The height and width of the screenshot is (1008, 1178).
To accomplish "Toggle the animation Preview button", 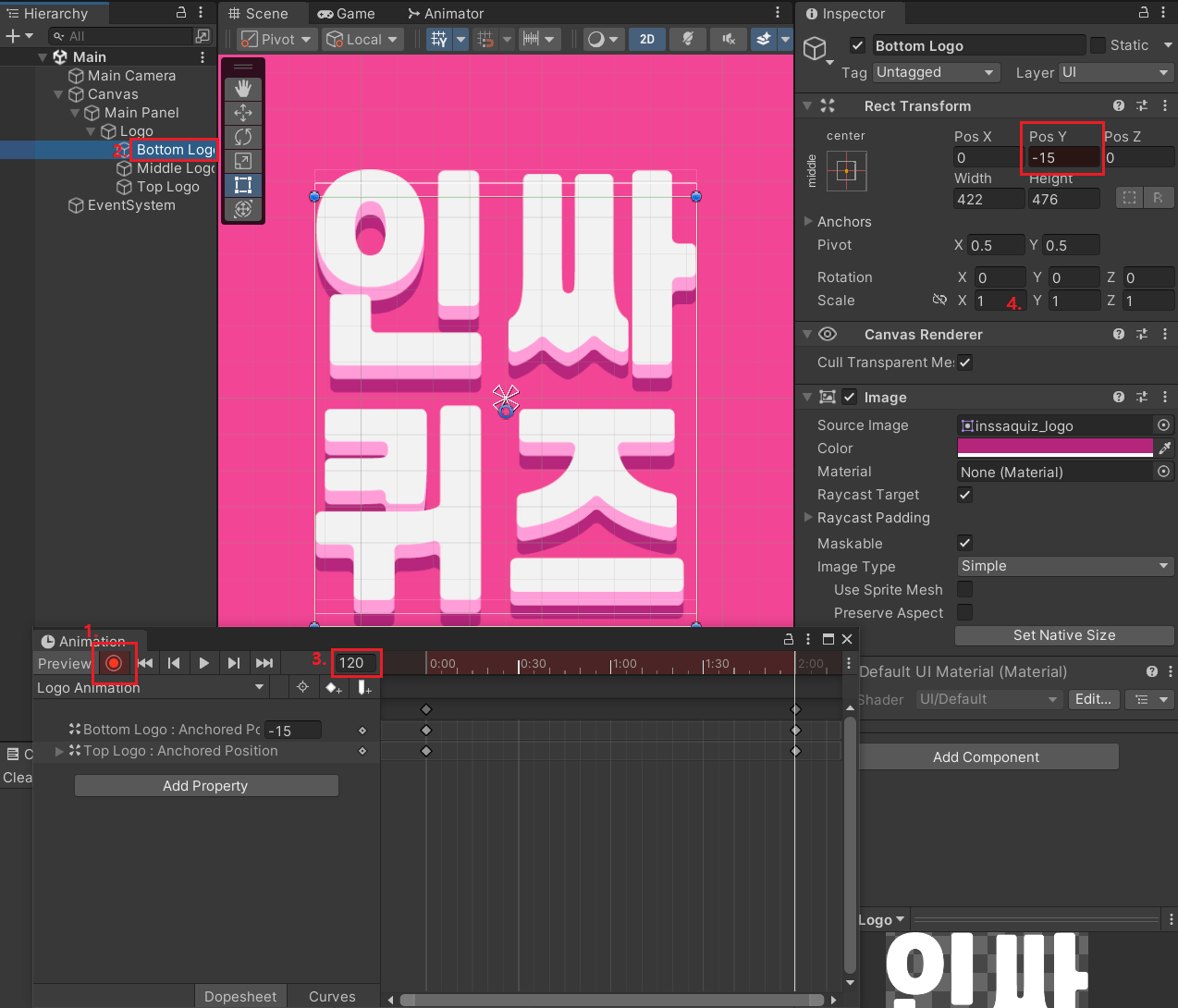I will click(64, 663).
